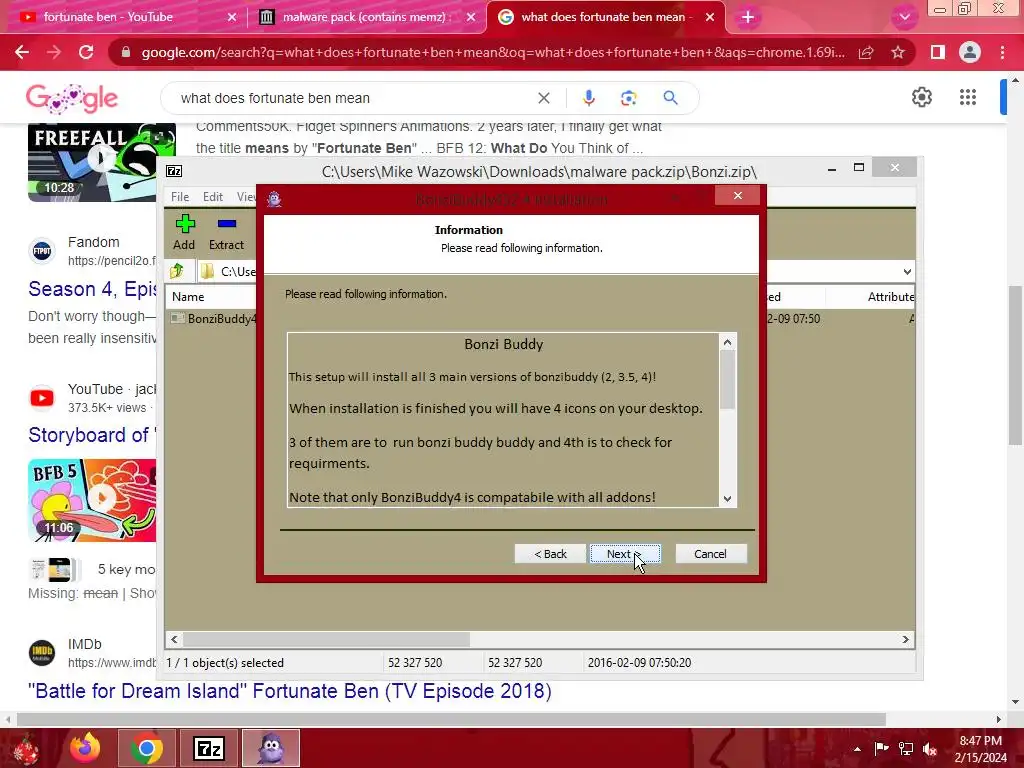Viewport: 1024px width, 768px height.
Task: Open the Season 4 Fandom result link
Action: point(92,289)
